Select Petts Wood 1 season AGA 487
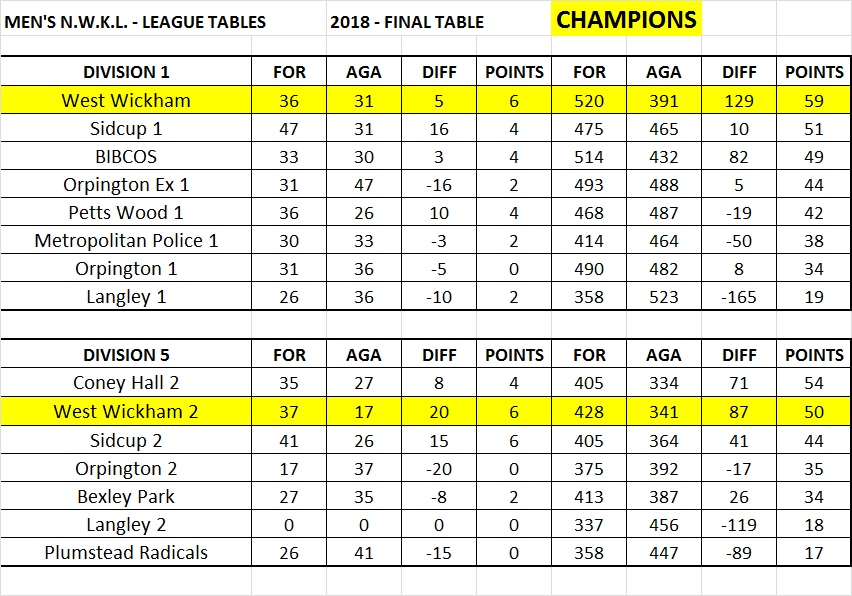This screenshot has width=852, height=596. pyautogui.click(x=664, y=213)
